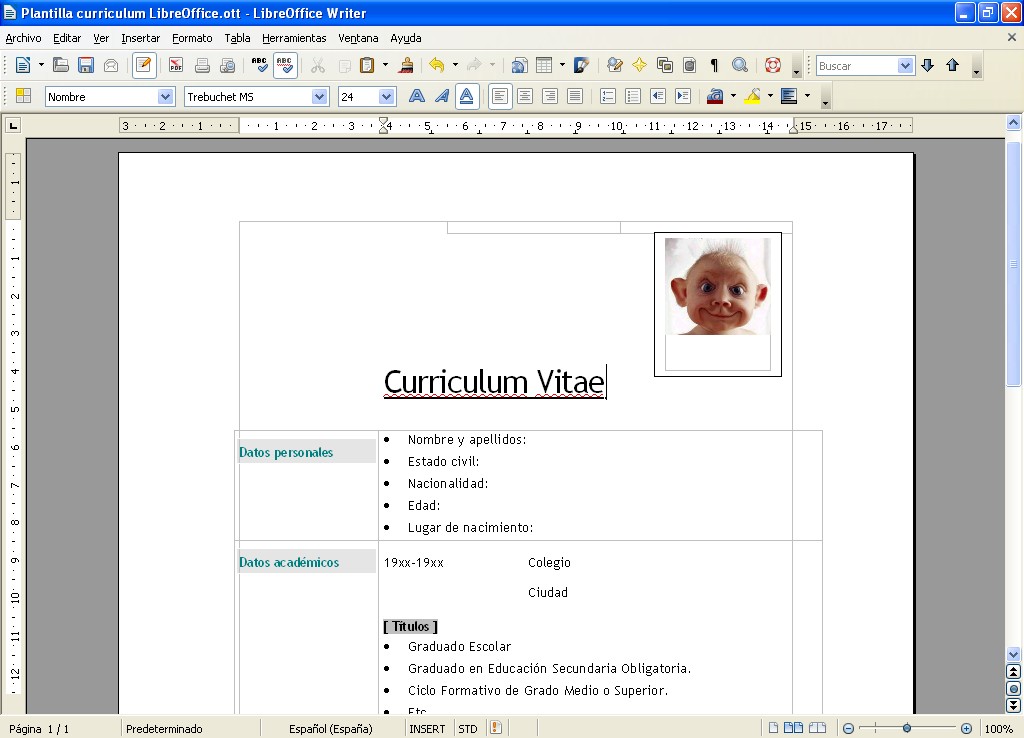Viewport: 1024px width, 738px height.
Task: Toggle AutoSpellcheck button
Action: point(285,65)
